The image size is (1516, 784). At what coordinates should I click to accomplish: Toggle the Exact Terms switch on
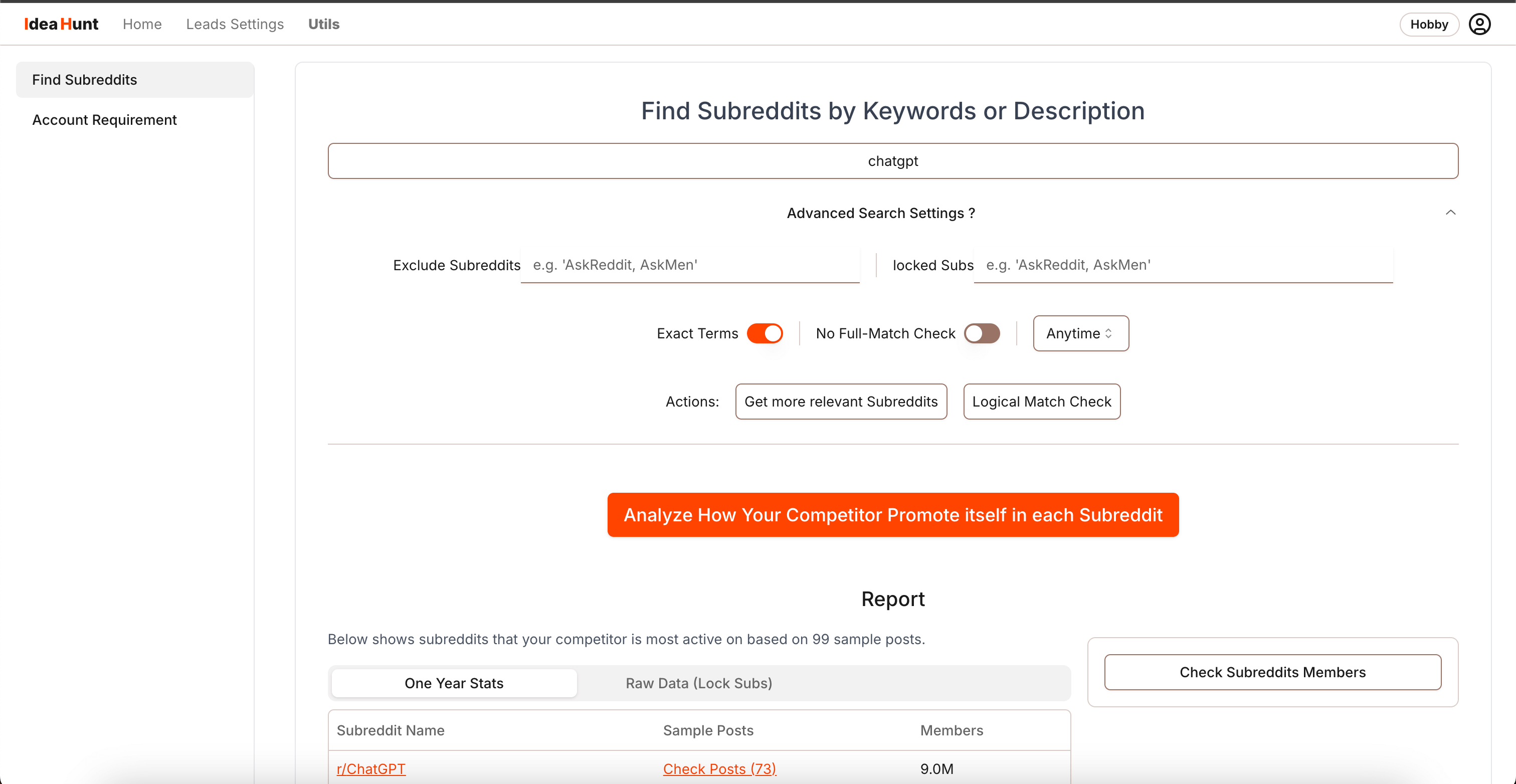764,333
